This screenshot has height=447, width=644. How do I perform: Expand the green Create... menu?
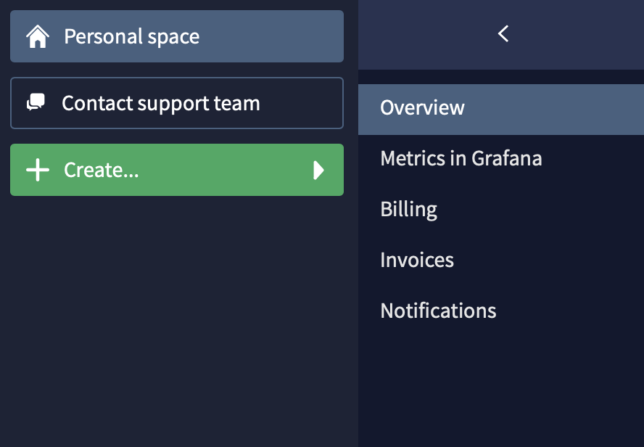point(177,170)
